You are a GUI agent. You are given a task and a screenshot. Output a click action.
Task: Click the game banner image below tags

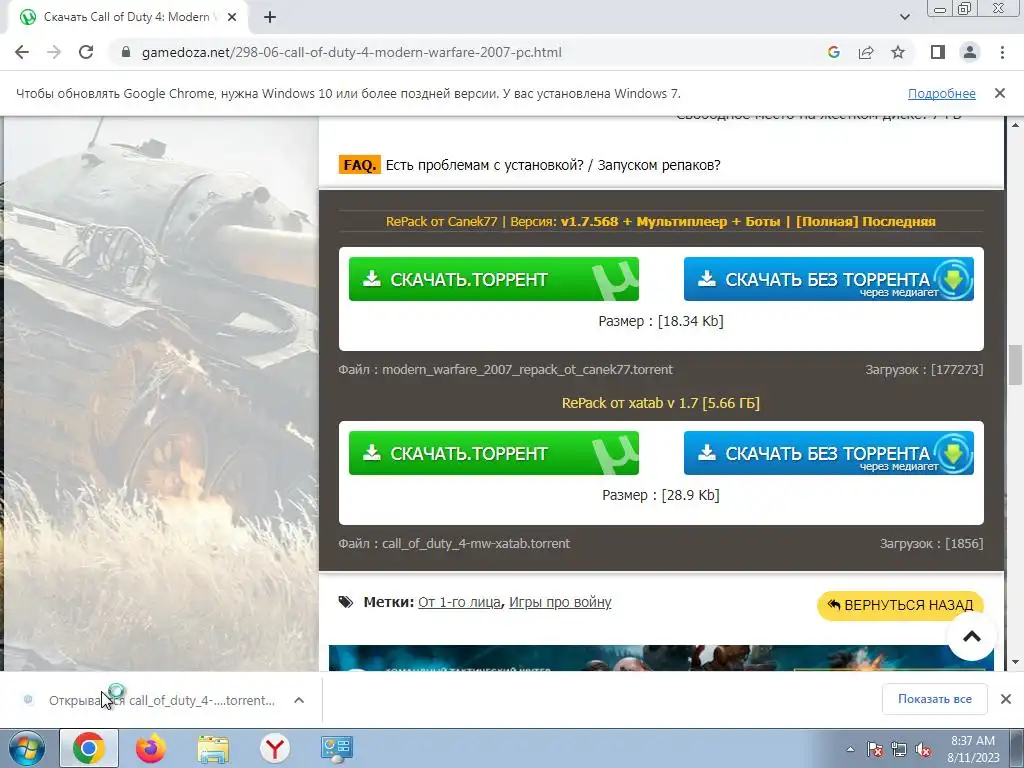pyautogui.click(x=661, y=658)
